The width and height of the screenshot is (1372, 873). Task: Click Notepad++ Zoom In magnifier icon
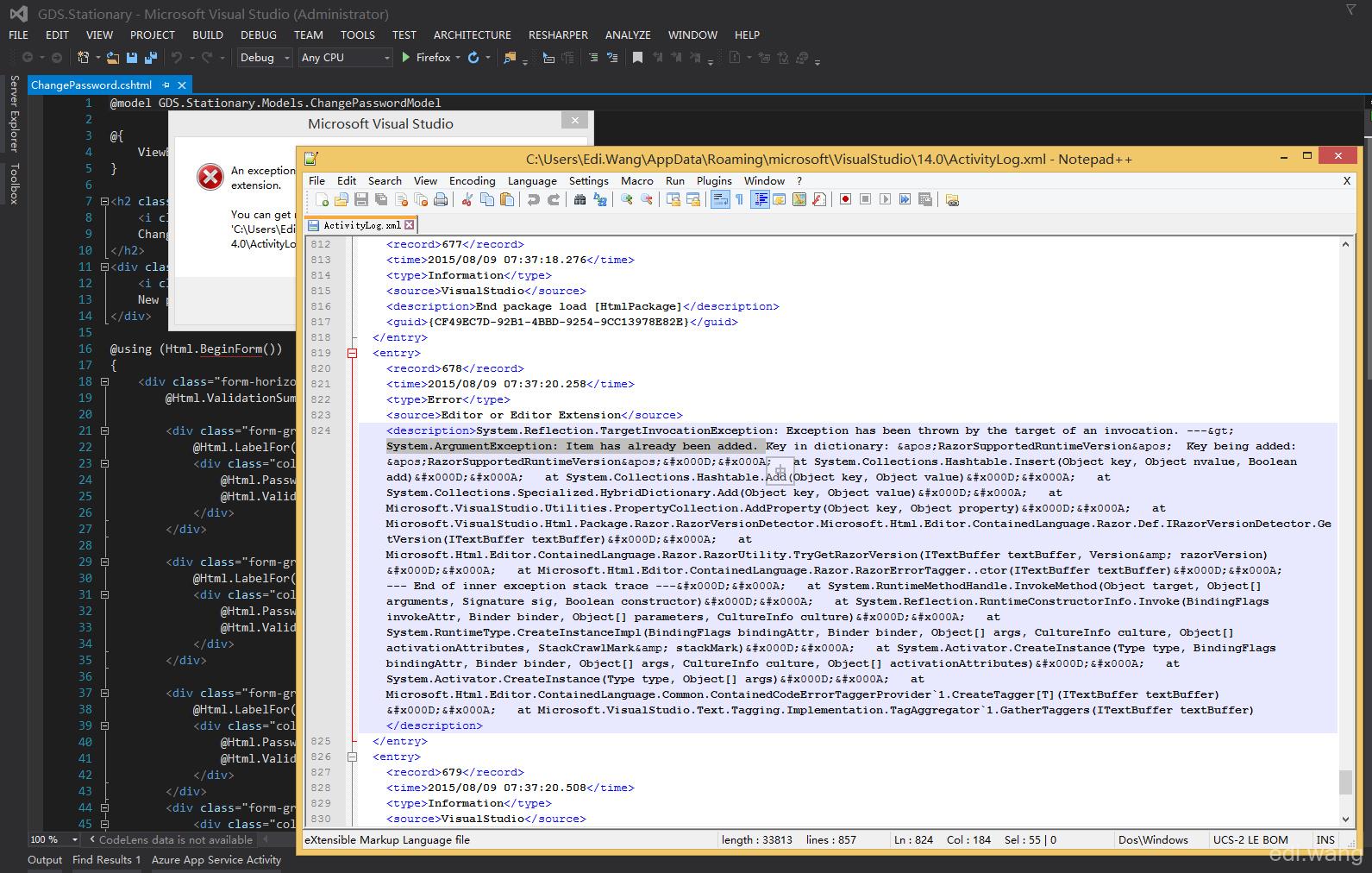click(627, 199)
